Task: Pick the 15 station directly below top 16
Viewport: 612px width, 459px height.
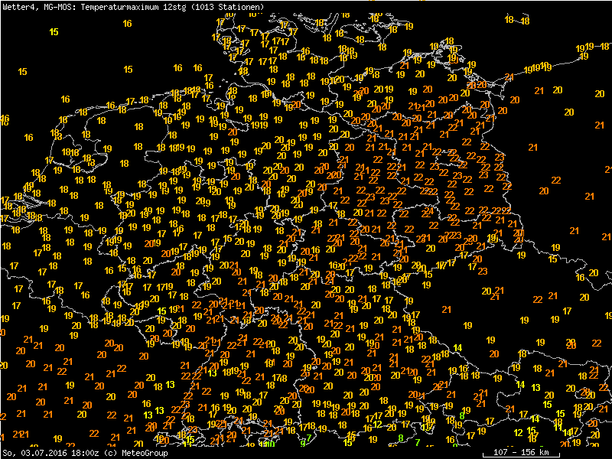Action: pyautogui.click(x=127, y=69)
